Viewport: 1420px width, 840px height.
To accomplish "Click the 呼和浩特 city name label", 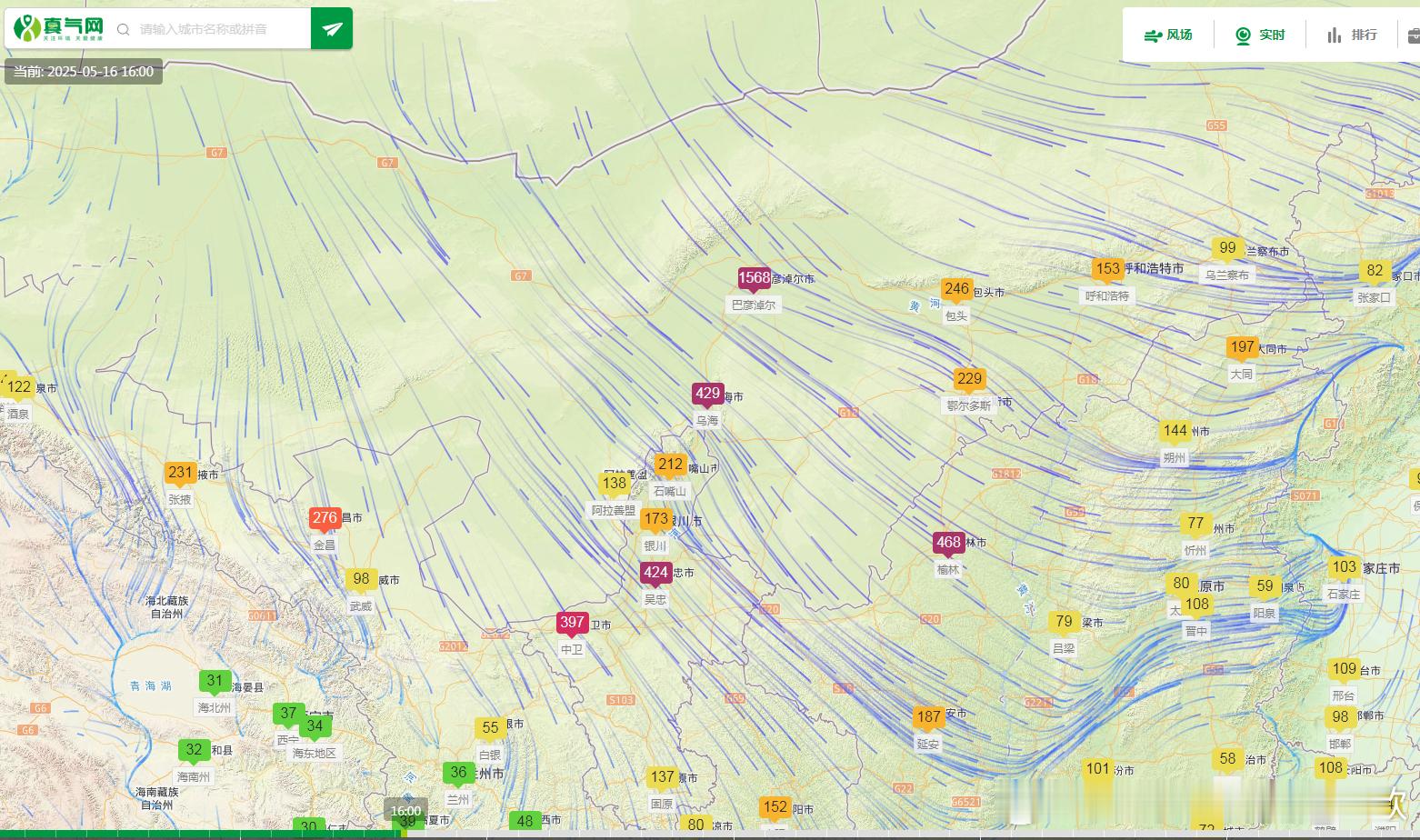I will 1107,295.
